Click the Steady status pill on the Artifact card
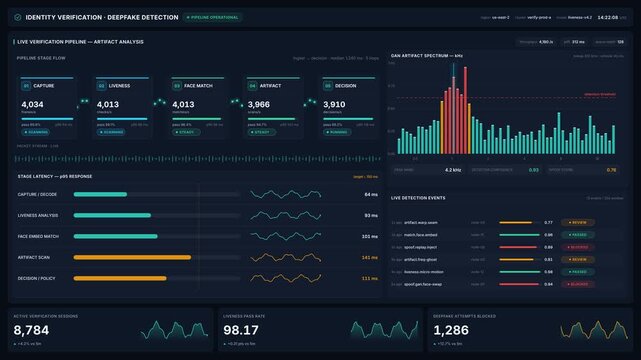641x360 pixels. click(x=262, y=132)
